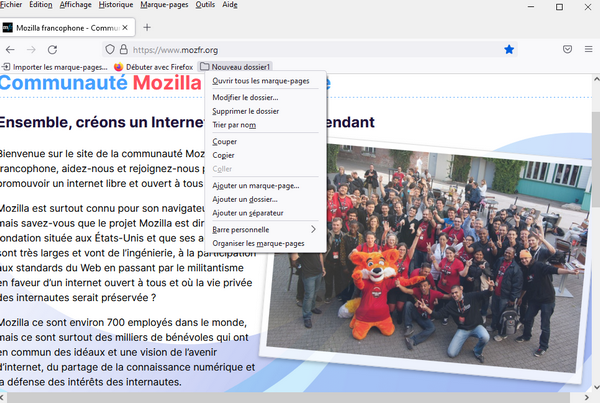Select the Mozilla francophone tab
This screenshot has height=403, width=600.
pos(67,28)
